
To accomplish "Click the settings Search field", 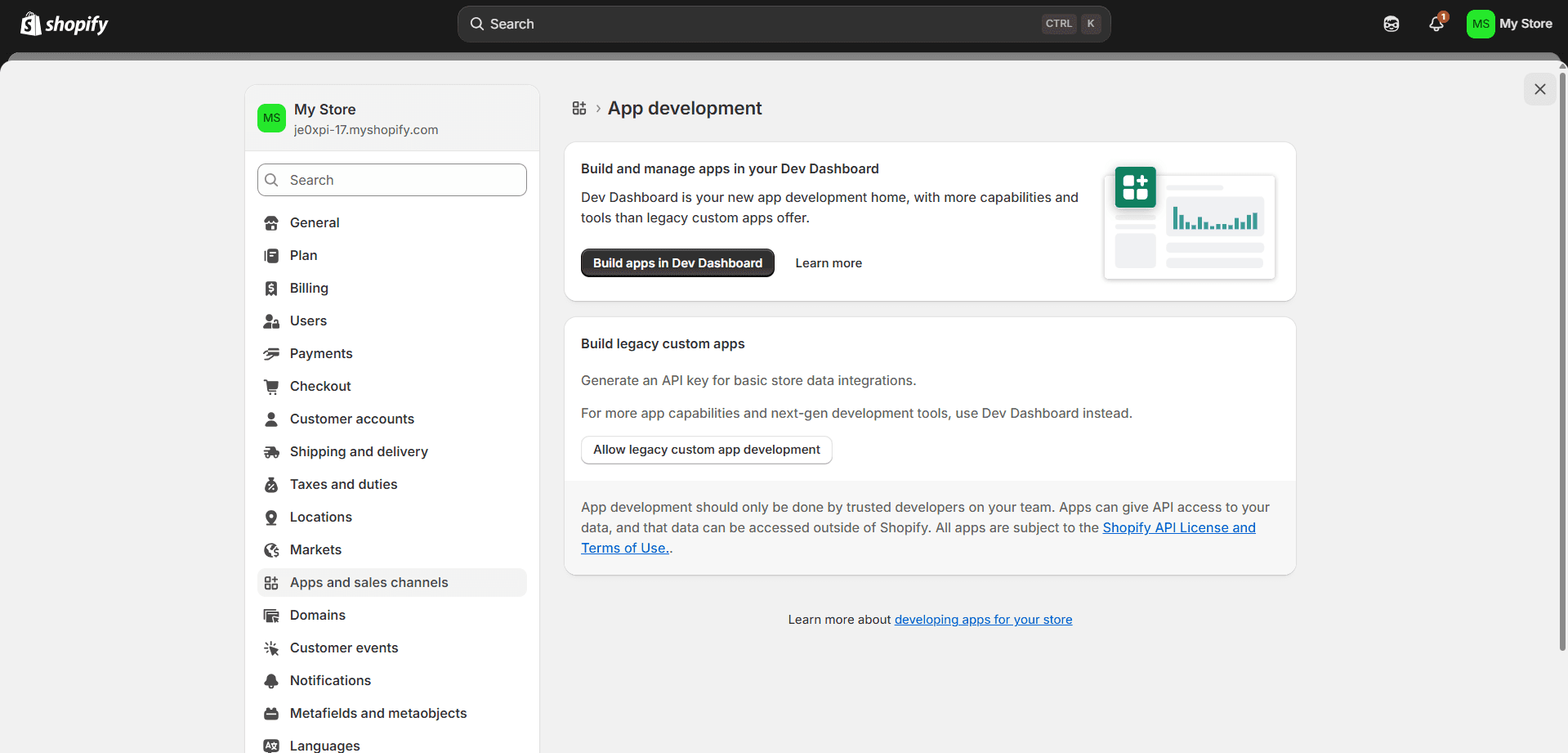I will click(392, 180).
